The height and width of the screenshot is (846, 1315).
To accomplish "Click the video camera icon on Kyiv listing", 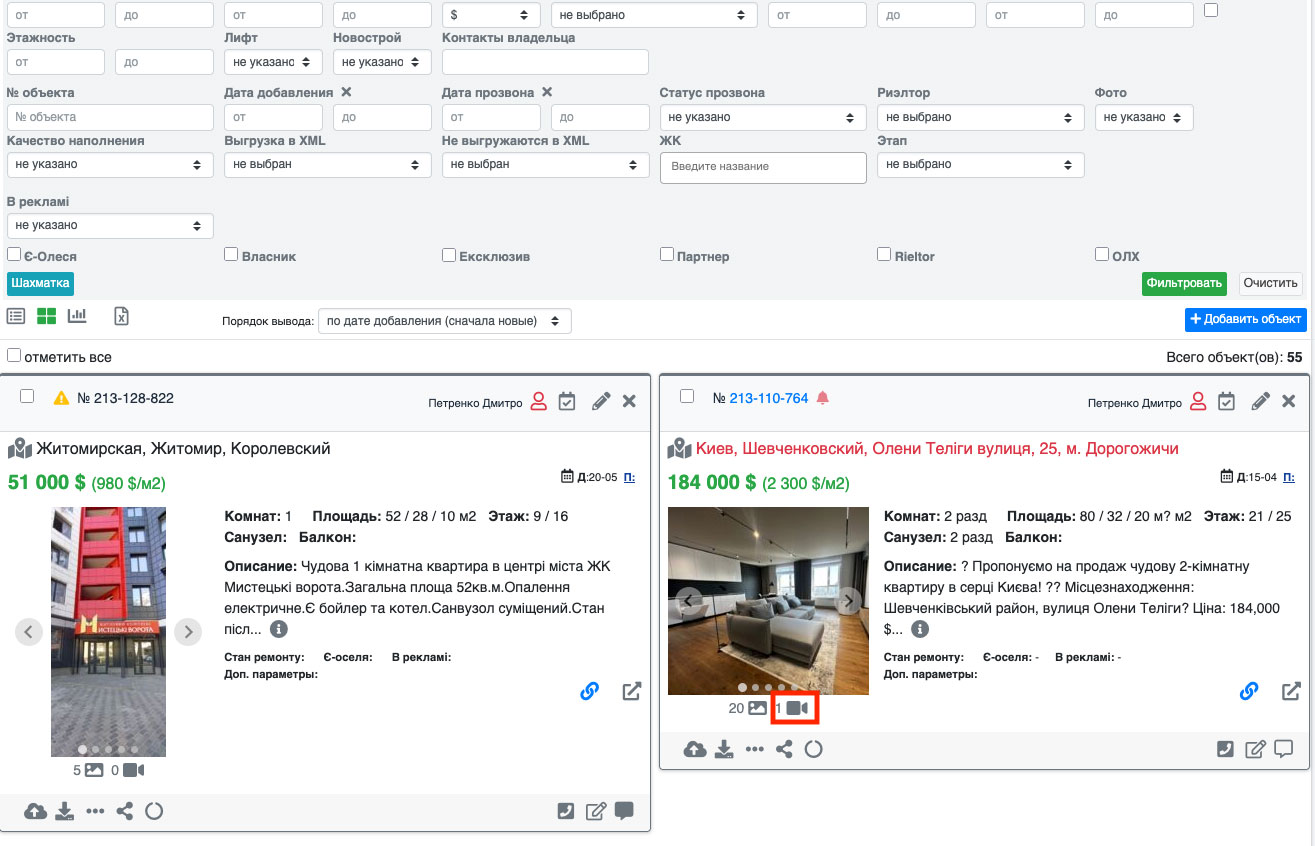I will (796, 708).
